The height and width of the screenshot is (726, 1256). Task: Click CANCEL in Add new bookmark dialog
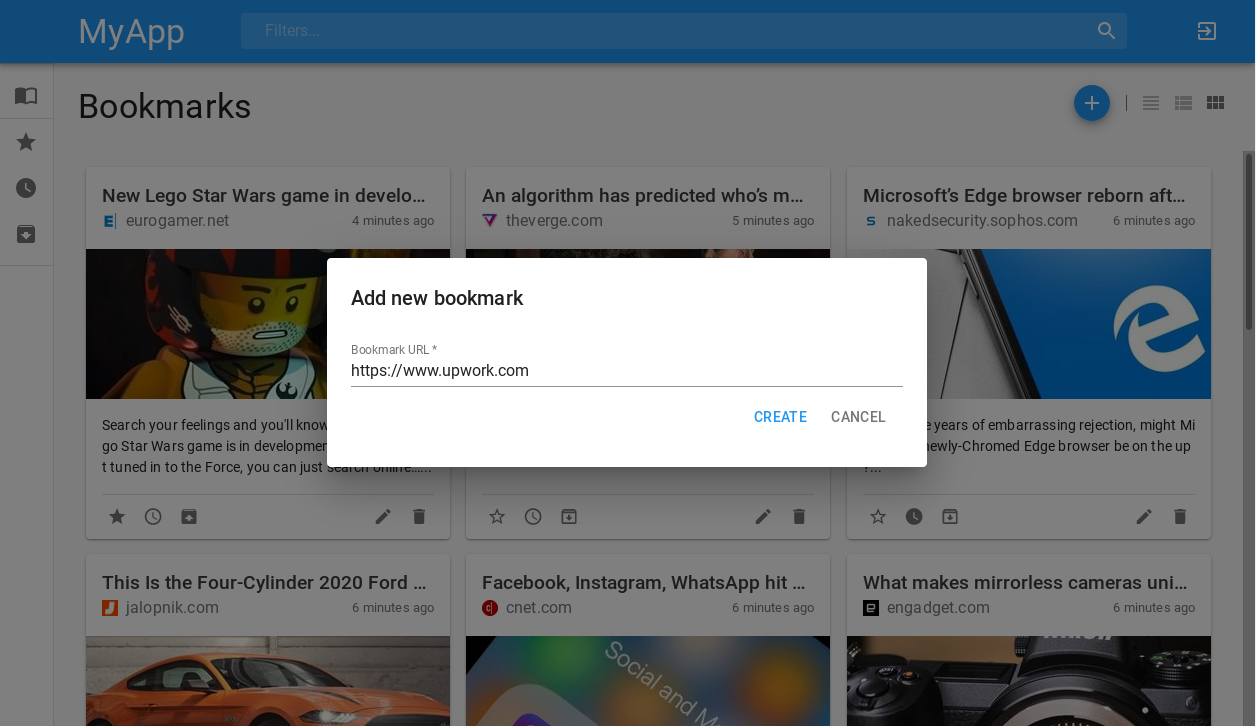tap(858, 417)
